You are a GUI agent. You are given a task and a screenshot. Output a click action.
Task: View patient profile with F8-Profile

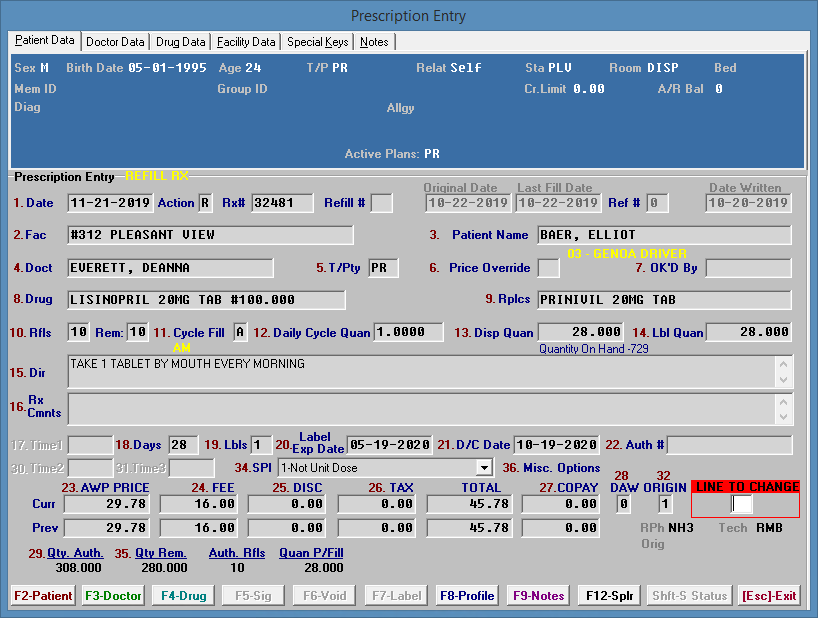(467, 596)
